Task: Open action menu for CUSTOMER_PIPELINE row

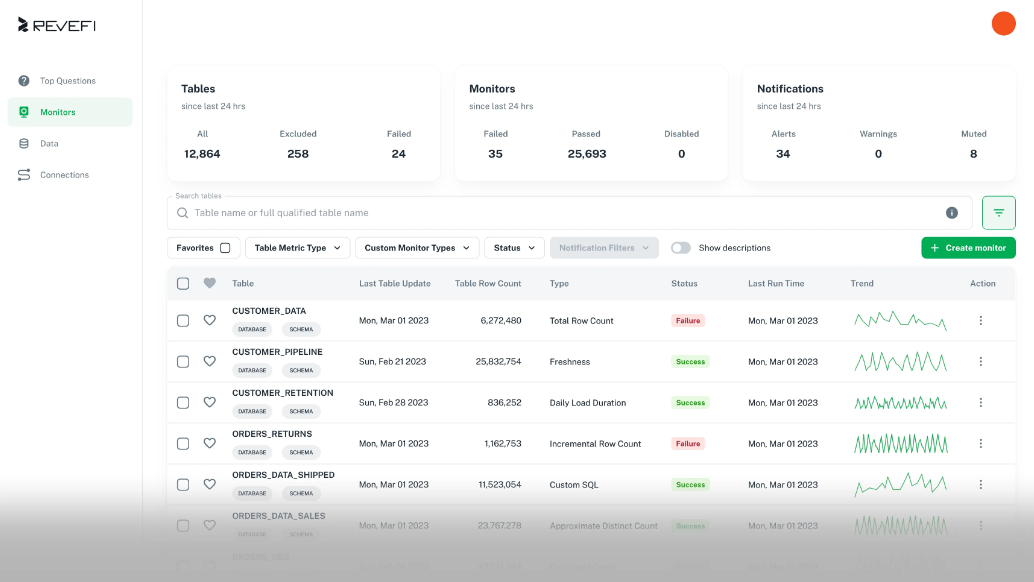Action: [980, 362]
